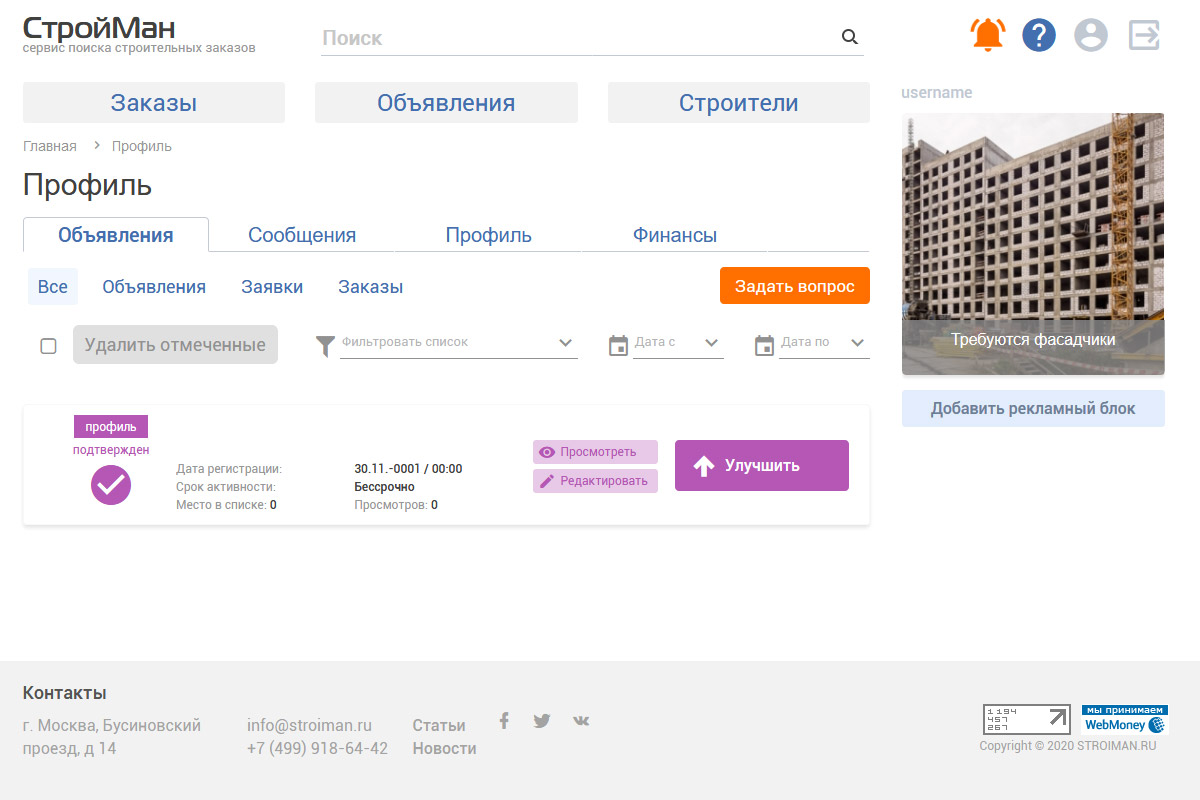Open the VK social icon
Screen dimensions: 1200x800
[581, 721]
